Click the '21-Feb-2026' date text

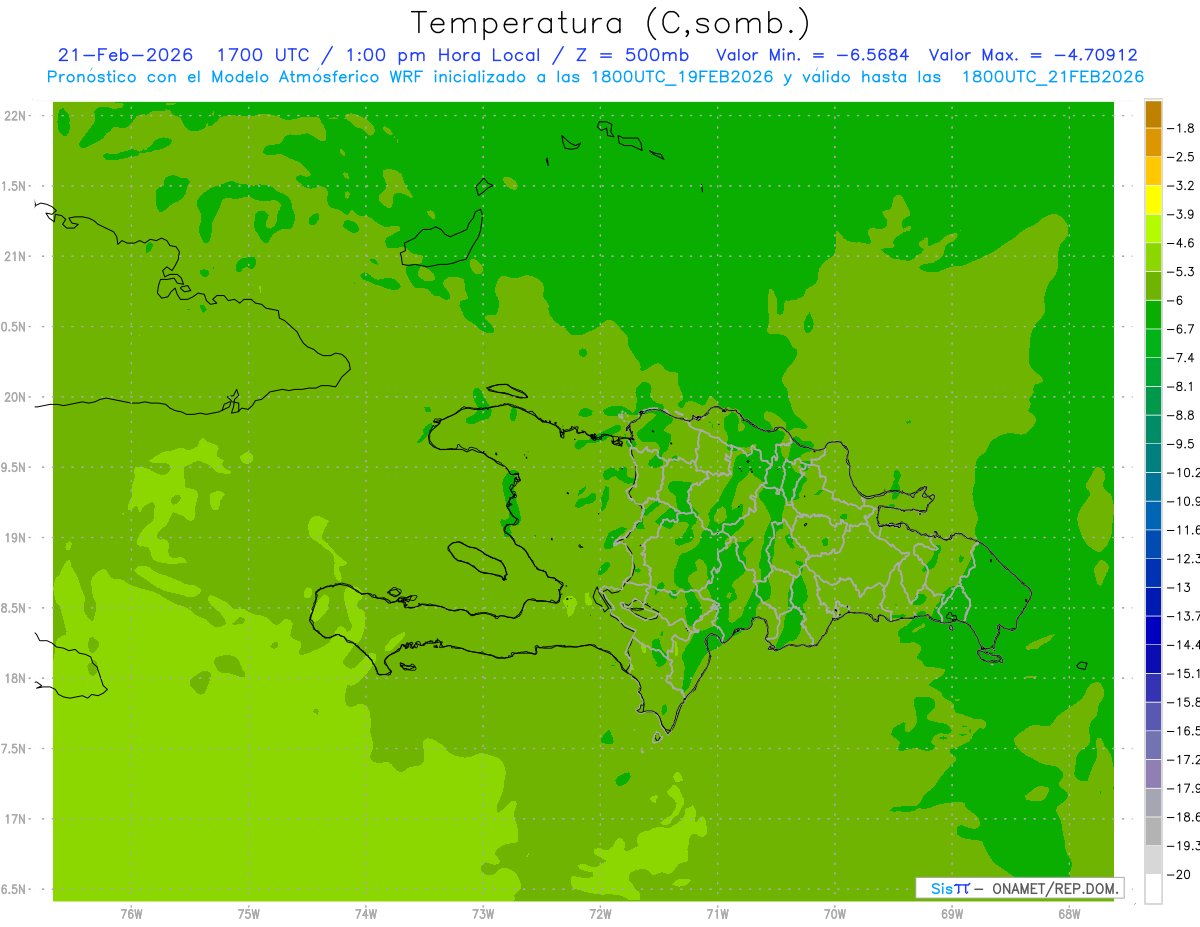pos(125,55)
